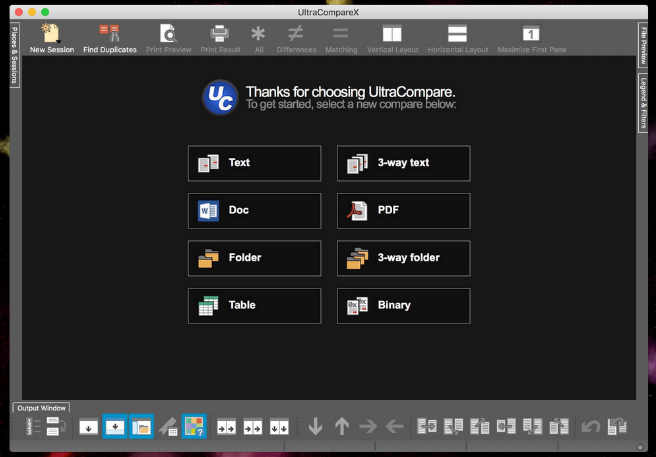Toggle the highlighted down-arrow pane button

tap(115, 426)
